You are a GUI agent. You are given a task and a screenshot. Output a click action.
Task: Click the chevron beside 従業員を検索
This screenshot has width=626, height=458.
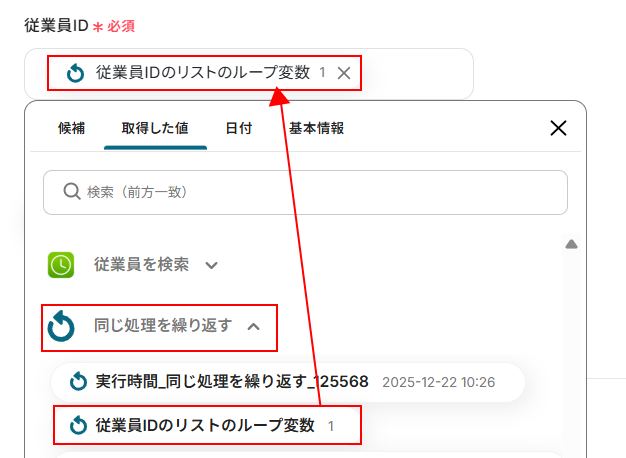pyautogui.click(x=211, y=265)
